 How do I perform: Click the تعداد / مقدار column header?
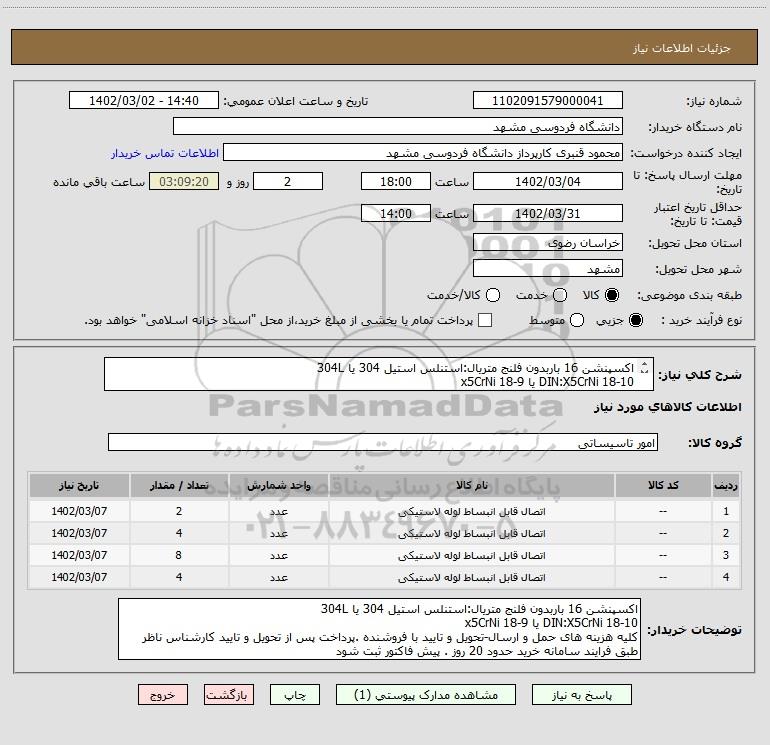click(x=179, y=485)
